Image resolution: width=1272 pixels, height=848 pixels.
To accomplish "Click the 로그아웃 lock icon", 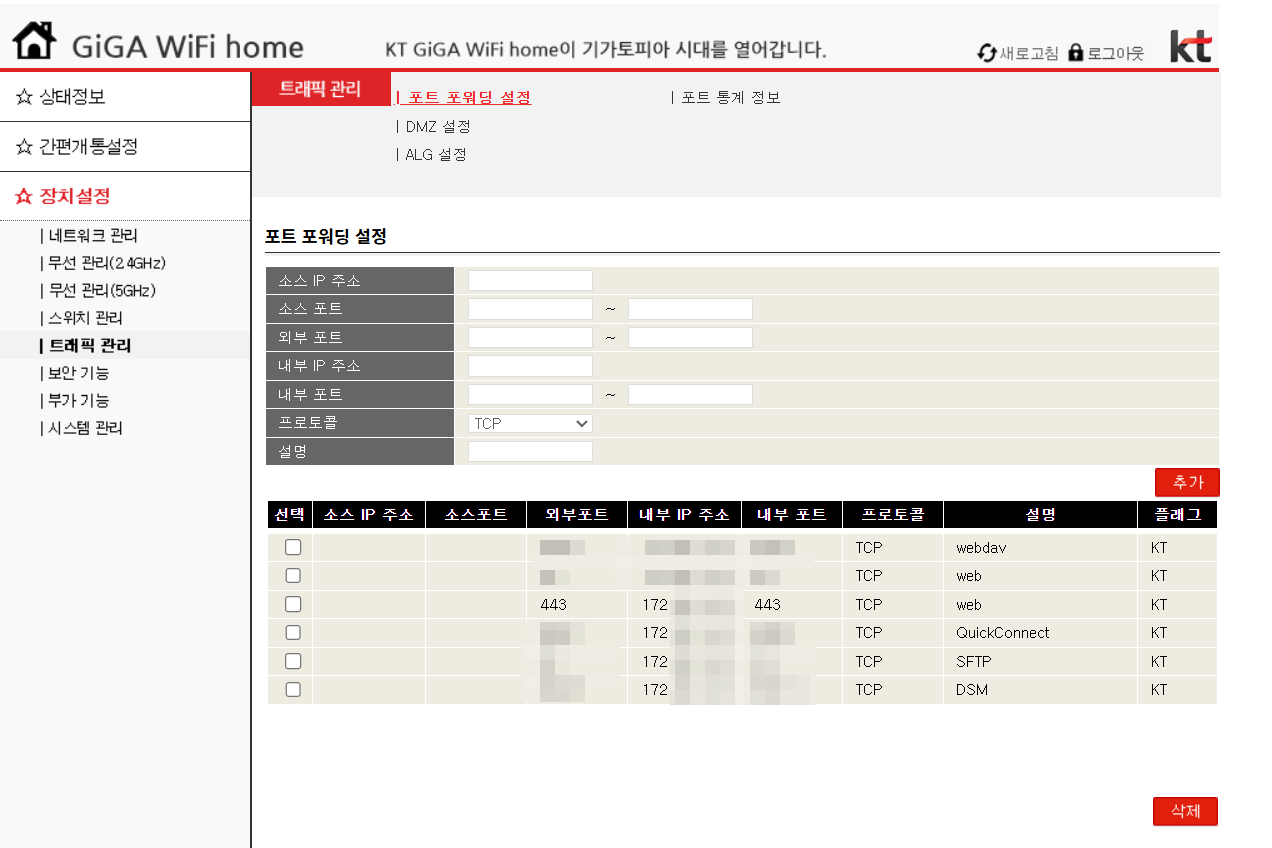I will (x=1076, y=52).
